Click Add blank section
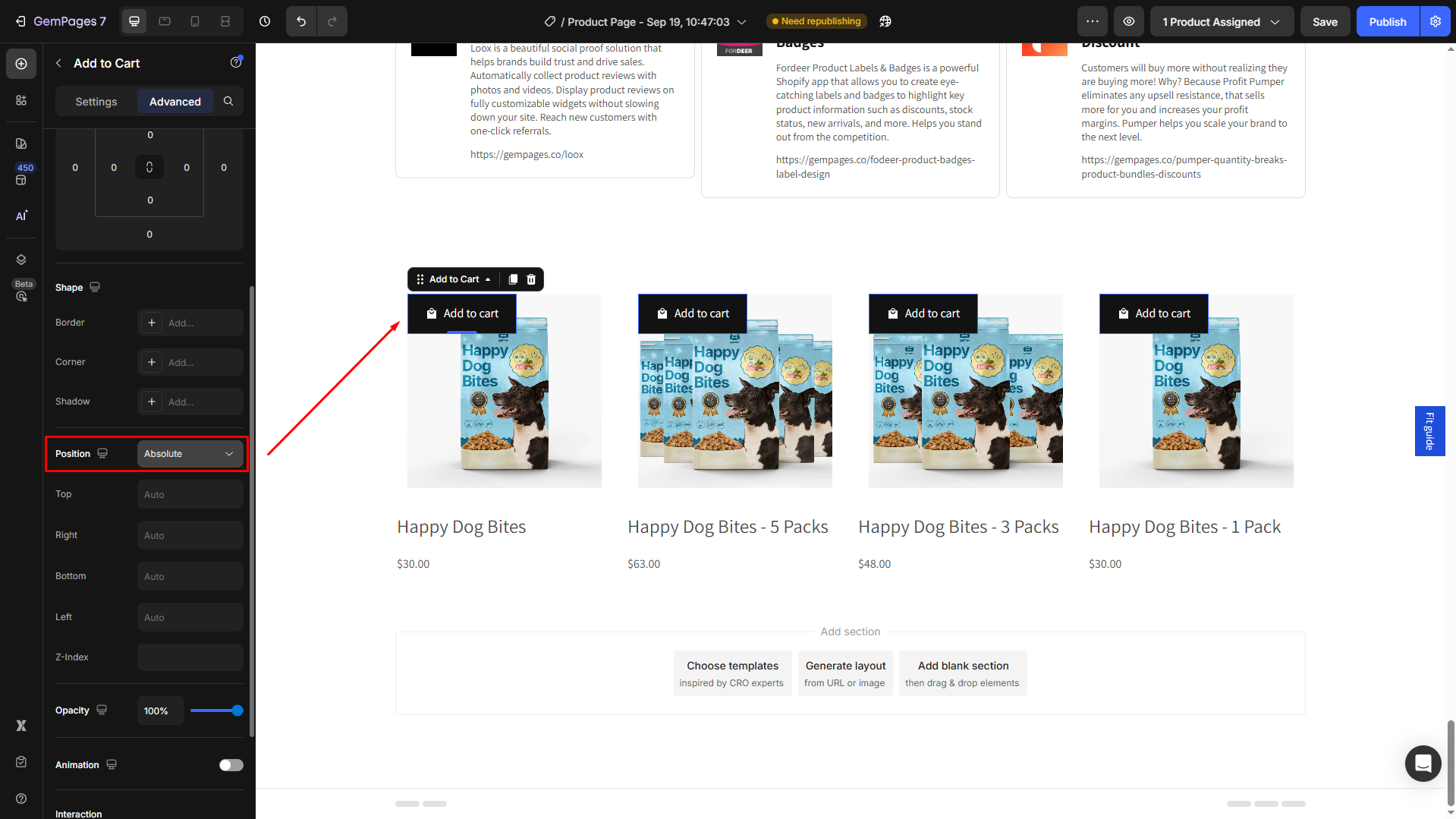This screenshot has height=819, width=1456. click(x=963, y=673)
